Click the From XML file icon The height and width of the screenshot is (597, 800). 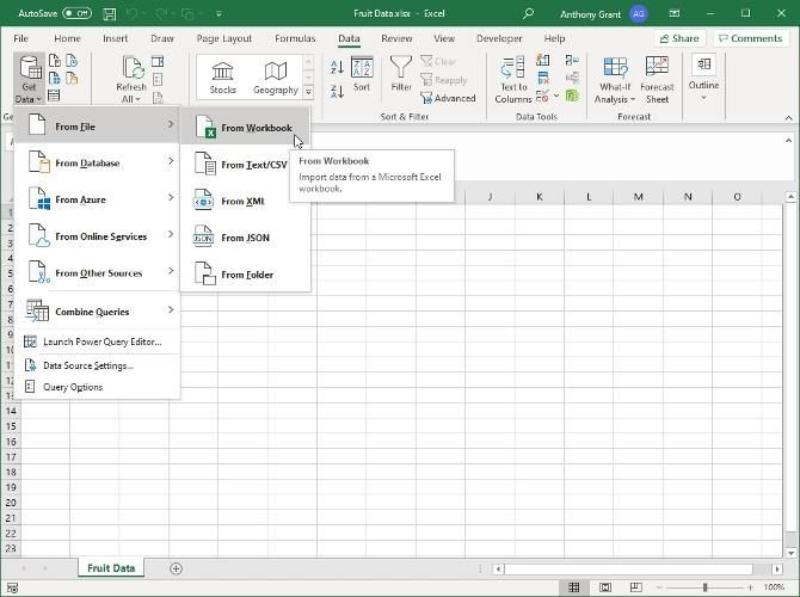point(204,201)
